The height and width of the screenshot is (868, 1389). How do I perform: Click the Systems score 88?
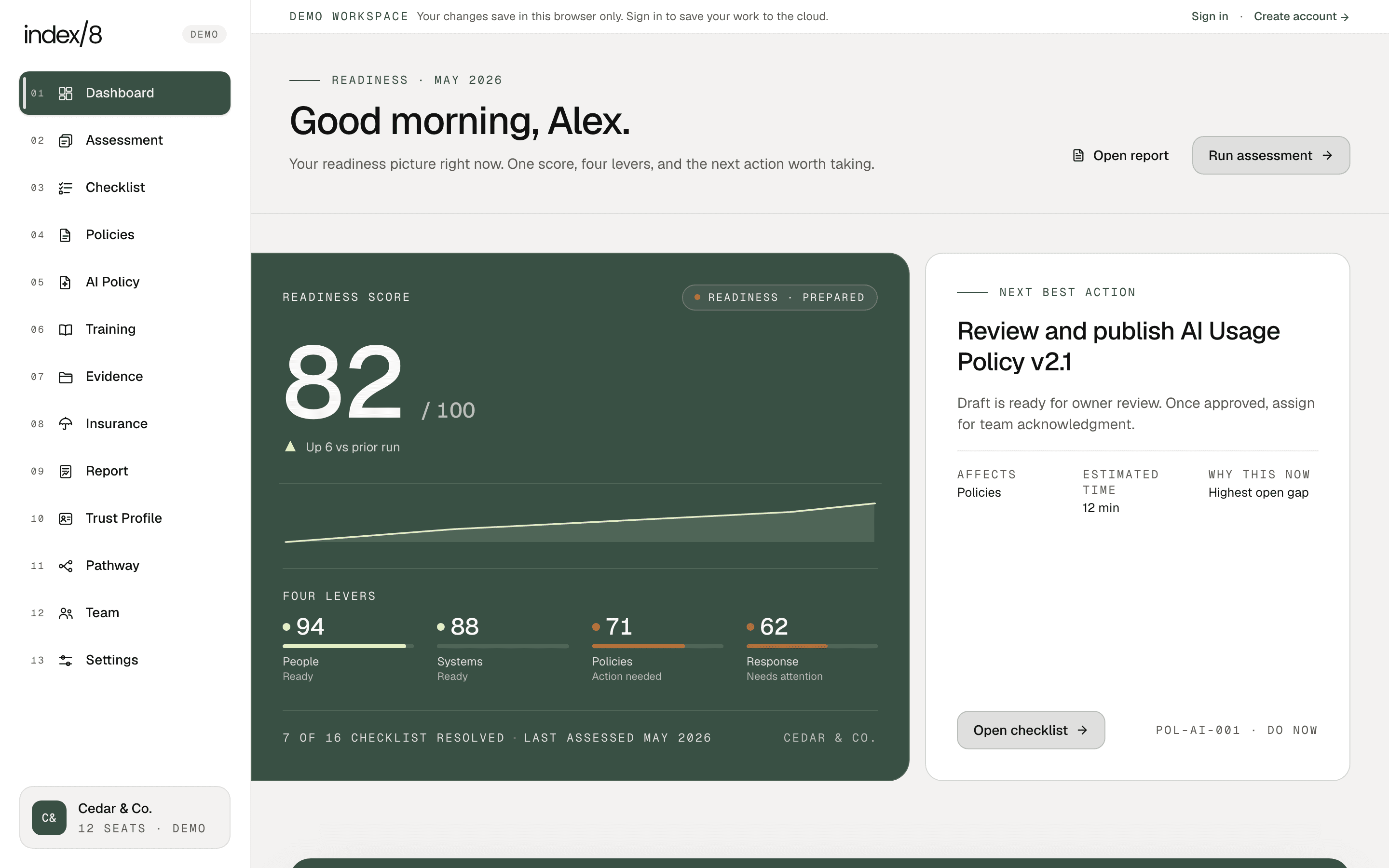[464, 626]
